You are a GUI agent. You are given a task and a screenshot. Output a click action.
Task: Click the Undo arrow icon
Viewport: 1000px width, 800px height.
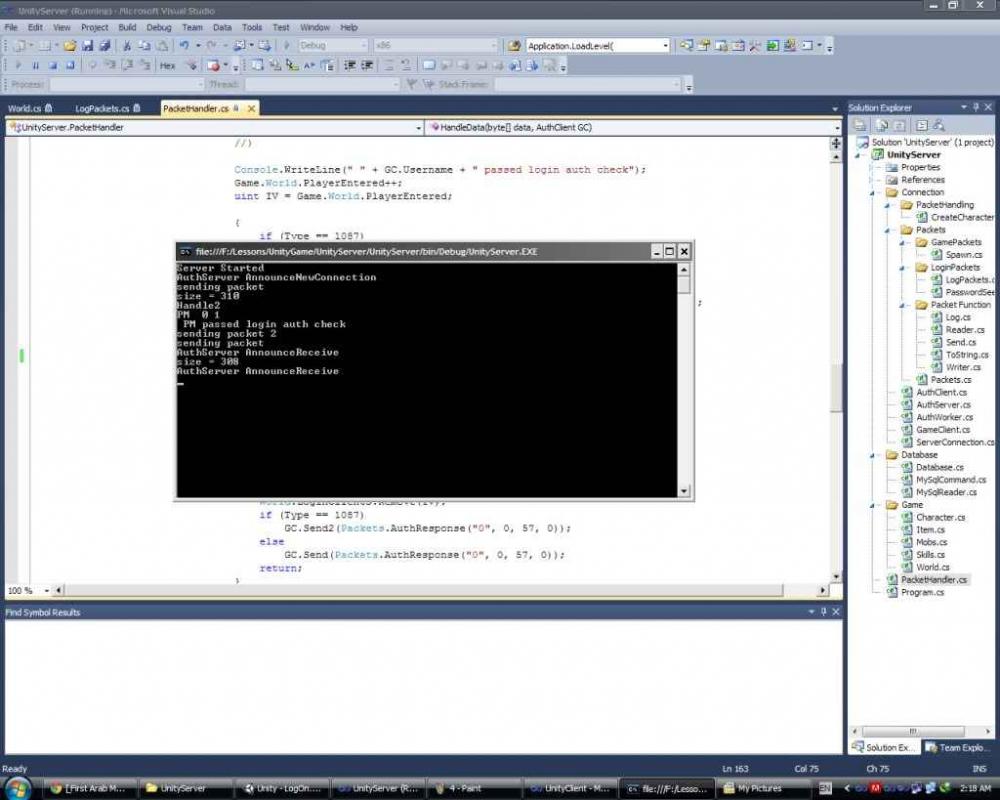(x=185, y=46)
